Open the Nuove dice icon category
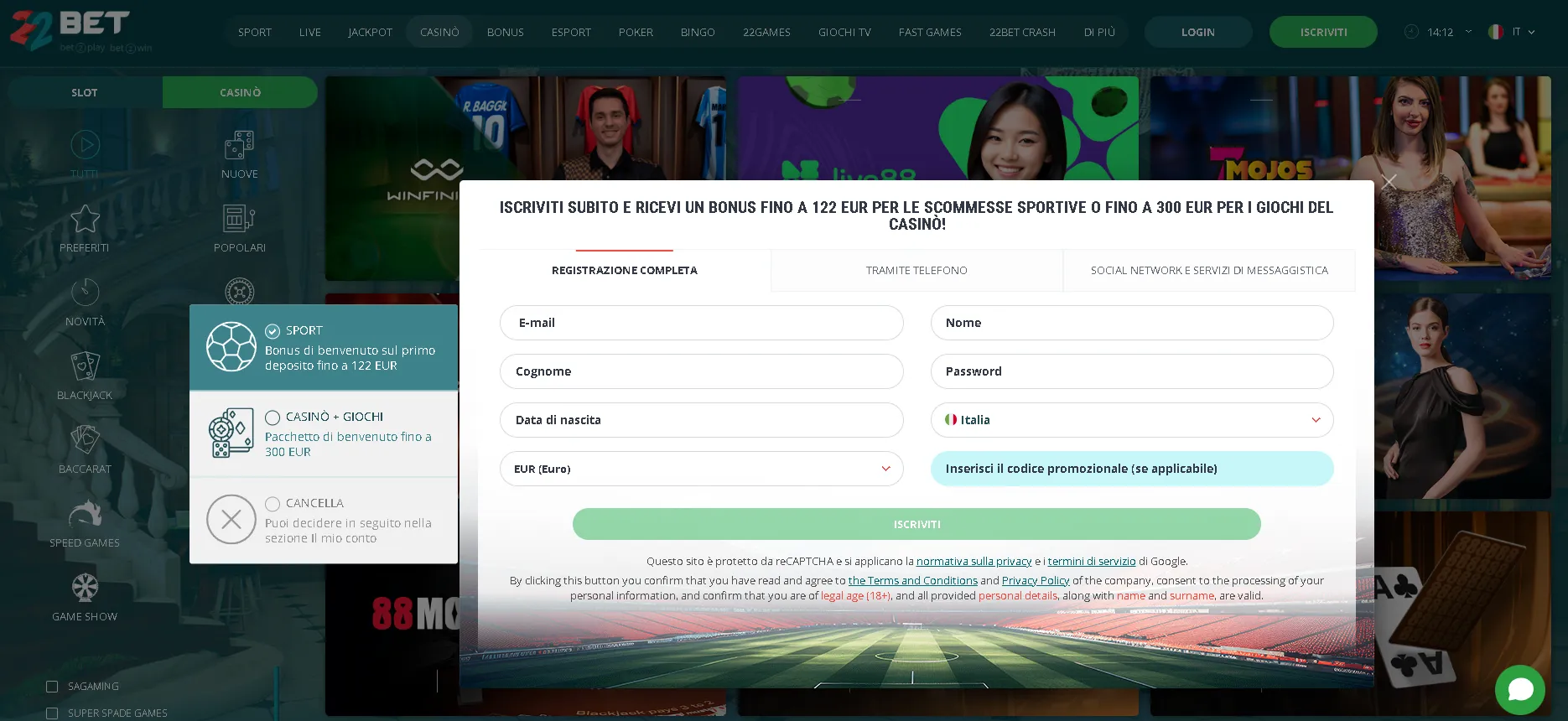The height and width of the screenshot is (721, 1568). pos(239,146)
